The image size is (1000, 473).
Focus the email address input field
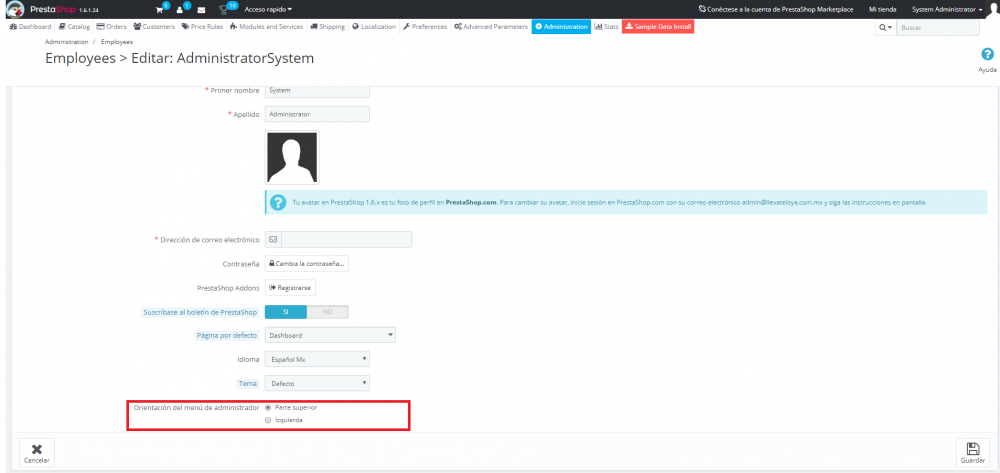point(346,240)
